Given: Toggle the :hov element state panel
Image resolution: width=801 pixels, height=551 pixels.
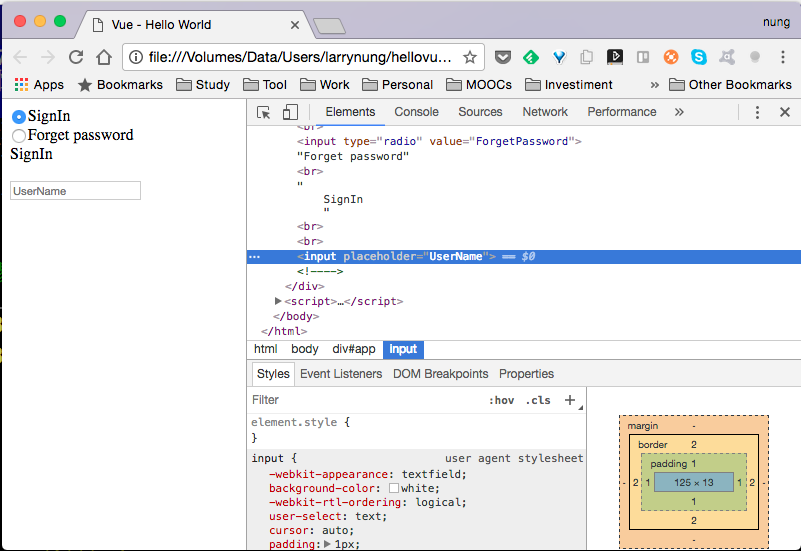Looking at the screenshot, I should pos(501,400).
